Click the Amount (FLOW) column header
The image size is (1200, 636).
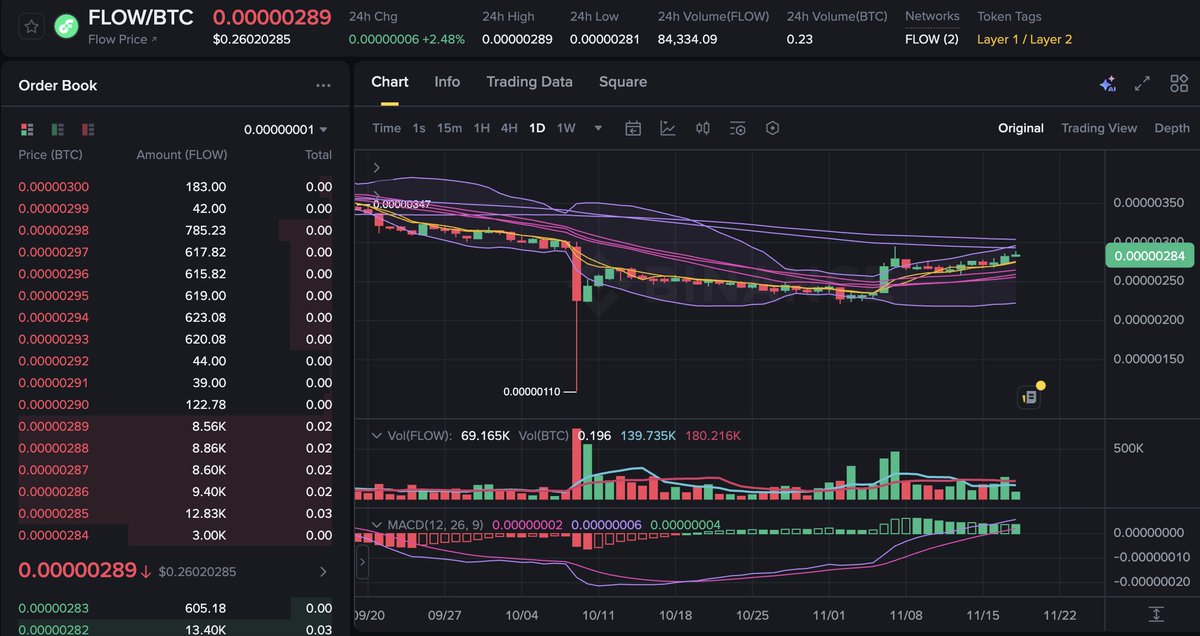(x=181, y=155)
